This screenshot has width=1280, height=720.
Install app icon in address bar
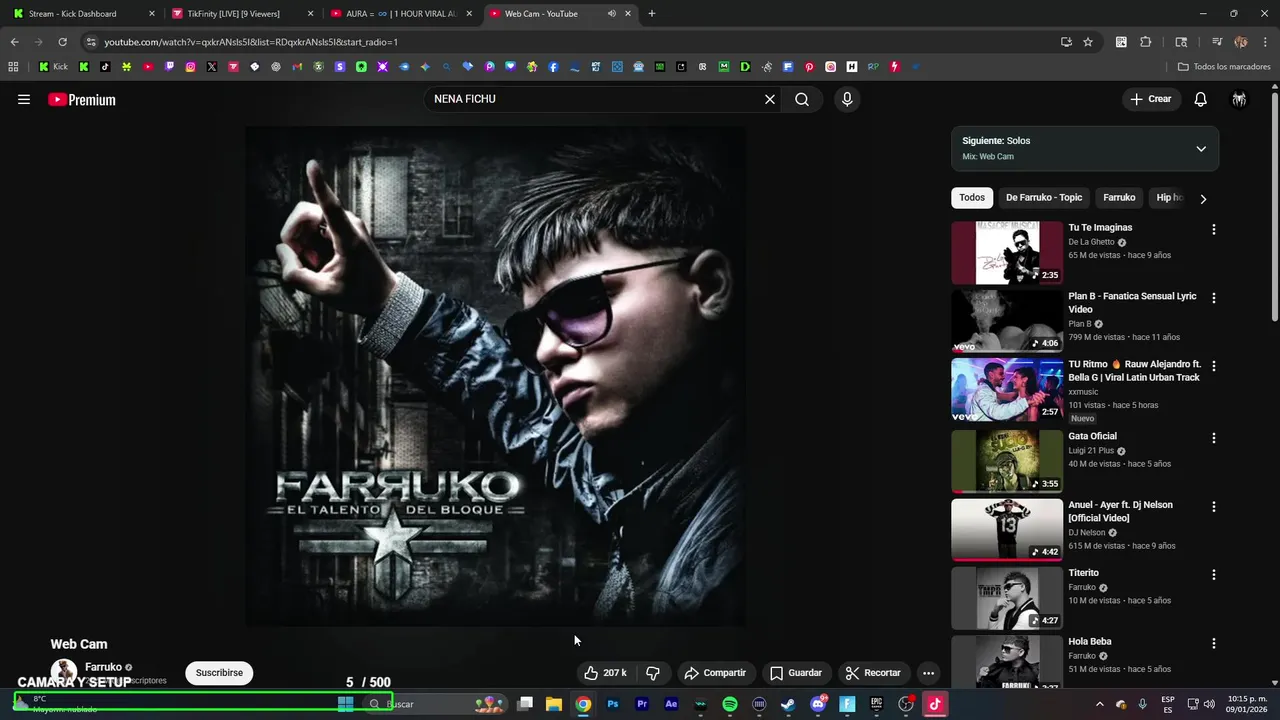[1066, 42]
